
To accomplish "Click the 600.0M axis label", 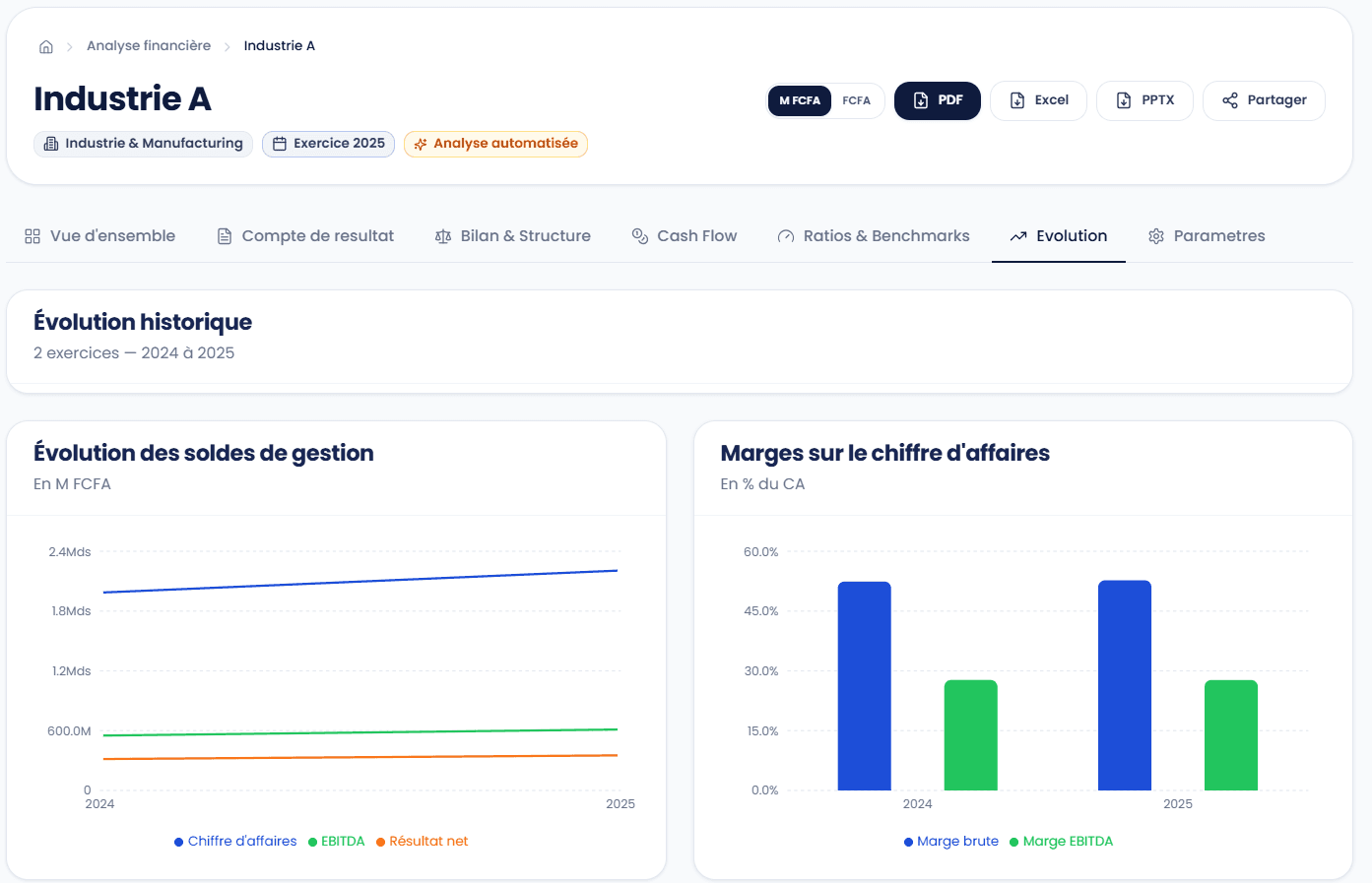I will click(69, 731).
